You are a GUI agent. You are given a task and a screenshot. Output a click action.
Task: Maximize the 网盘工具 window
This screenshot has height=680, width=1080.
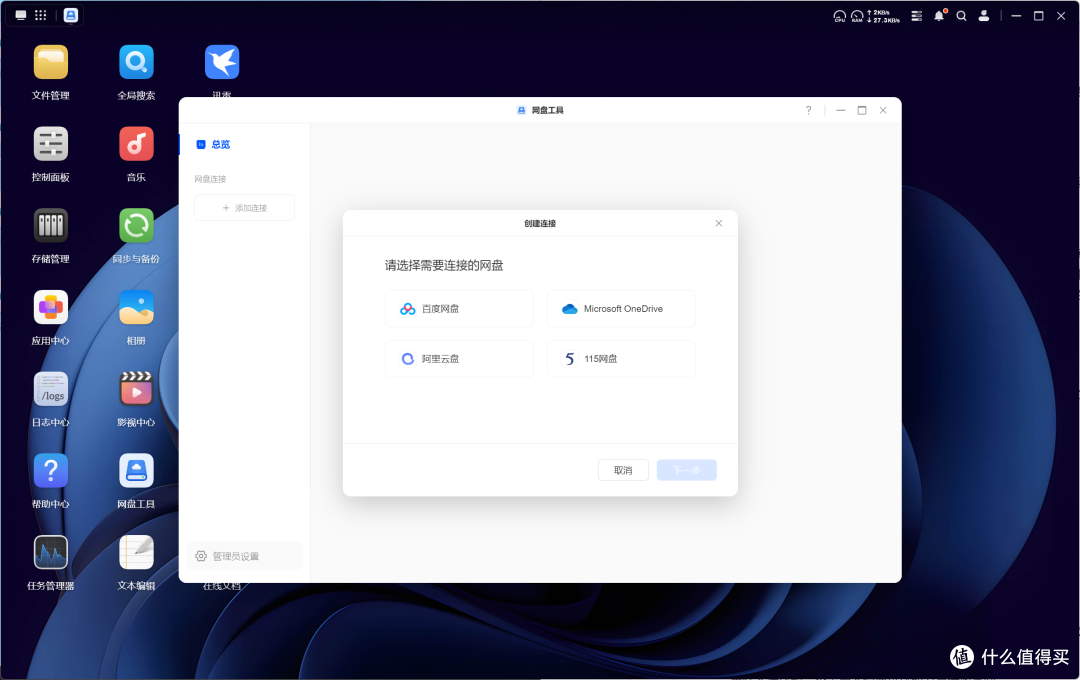coord(862,110)
